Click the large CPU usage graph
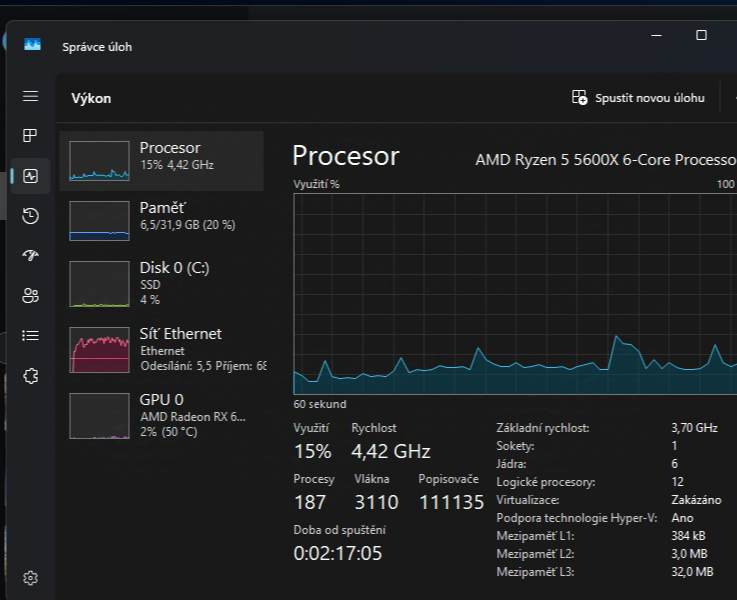 [514, 293]
